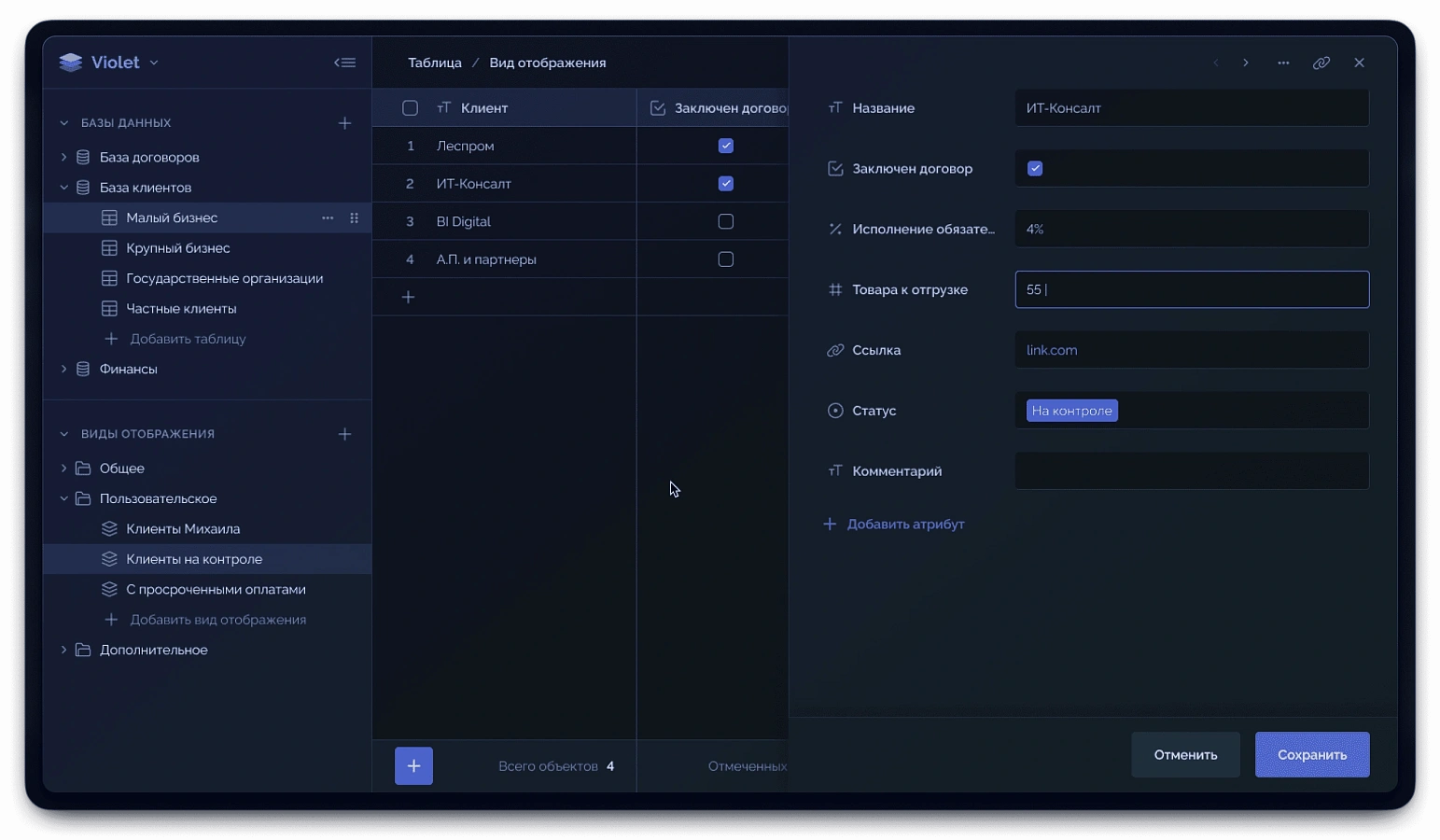Expand the Общее folder

tap(63, 468)
